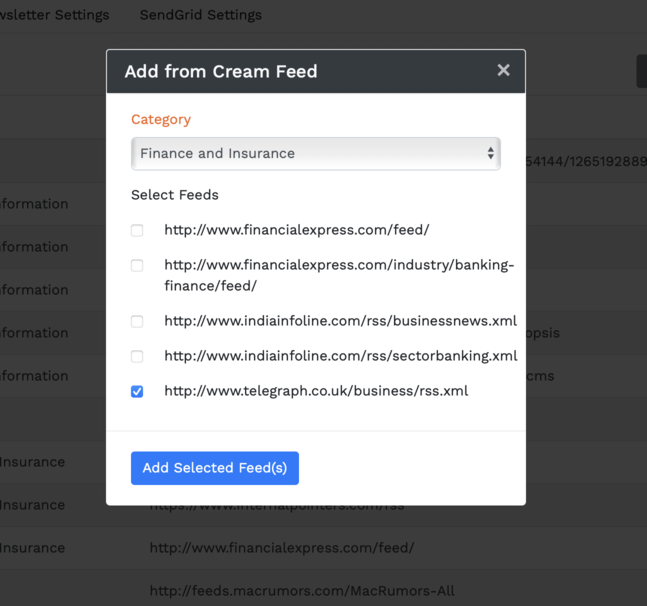Switch to the SendGrid Settings tab

200,15
